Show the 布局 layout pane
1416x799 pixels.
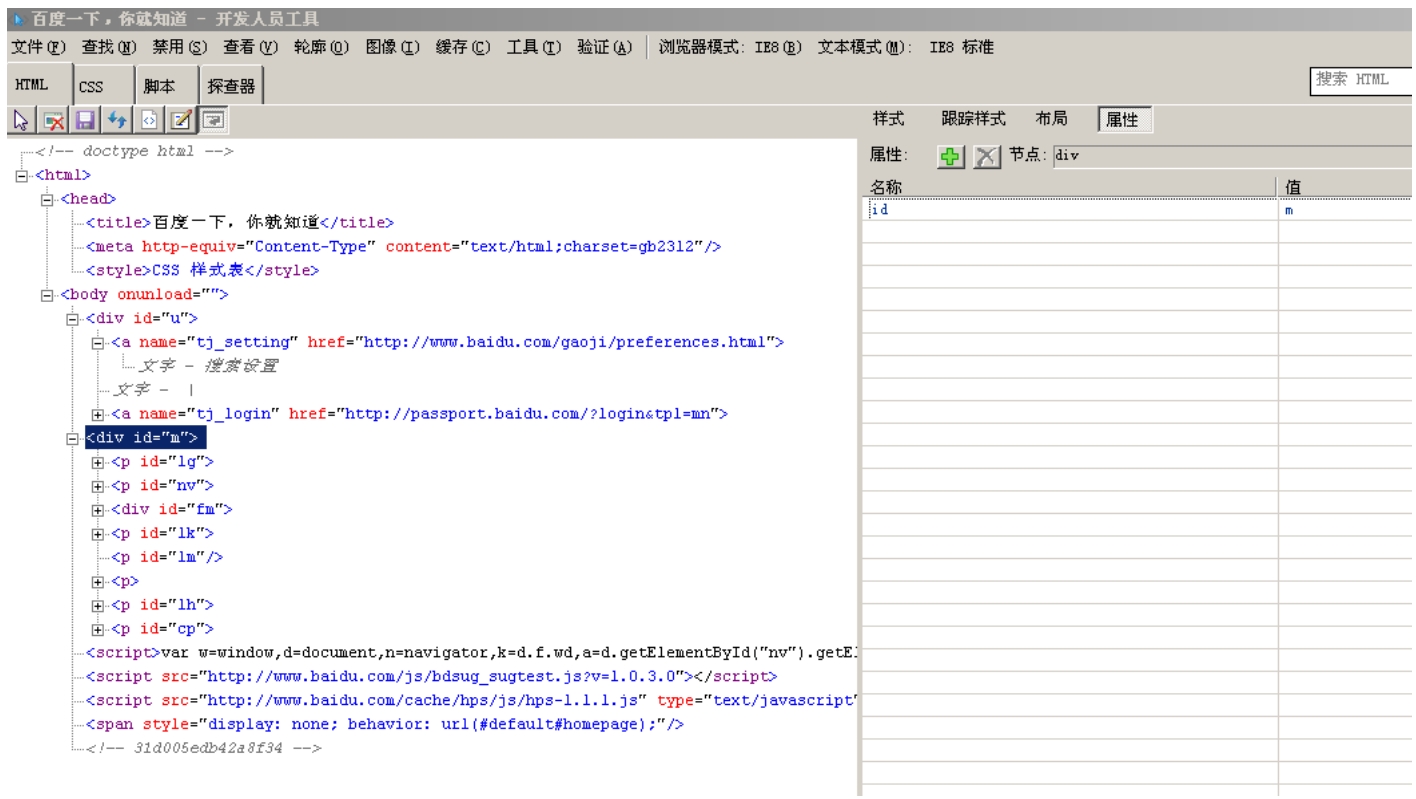pos(1051,119)
